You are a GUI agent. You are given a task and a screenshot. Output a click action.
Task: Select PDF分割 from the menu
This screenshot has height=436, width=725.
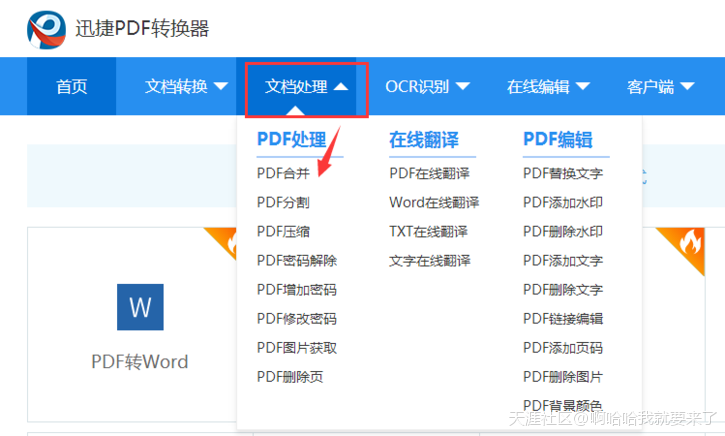tap(283, 203)
